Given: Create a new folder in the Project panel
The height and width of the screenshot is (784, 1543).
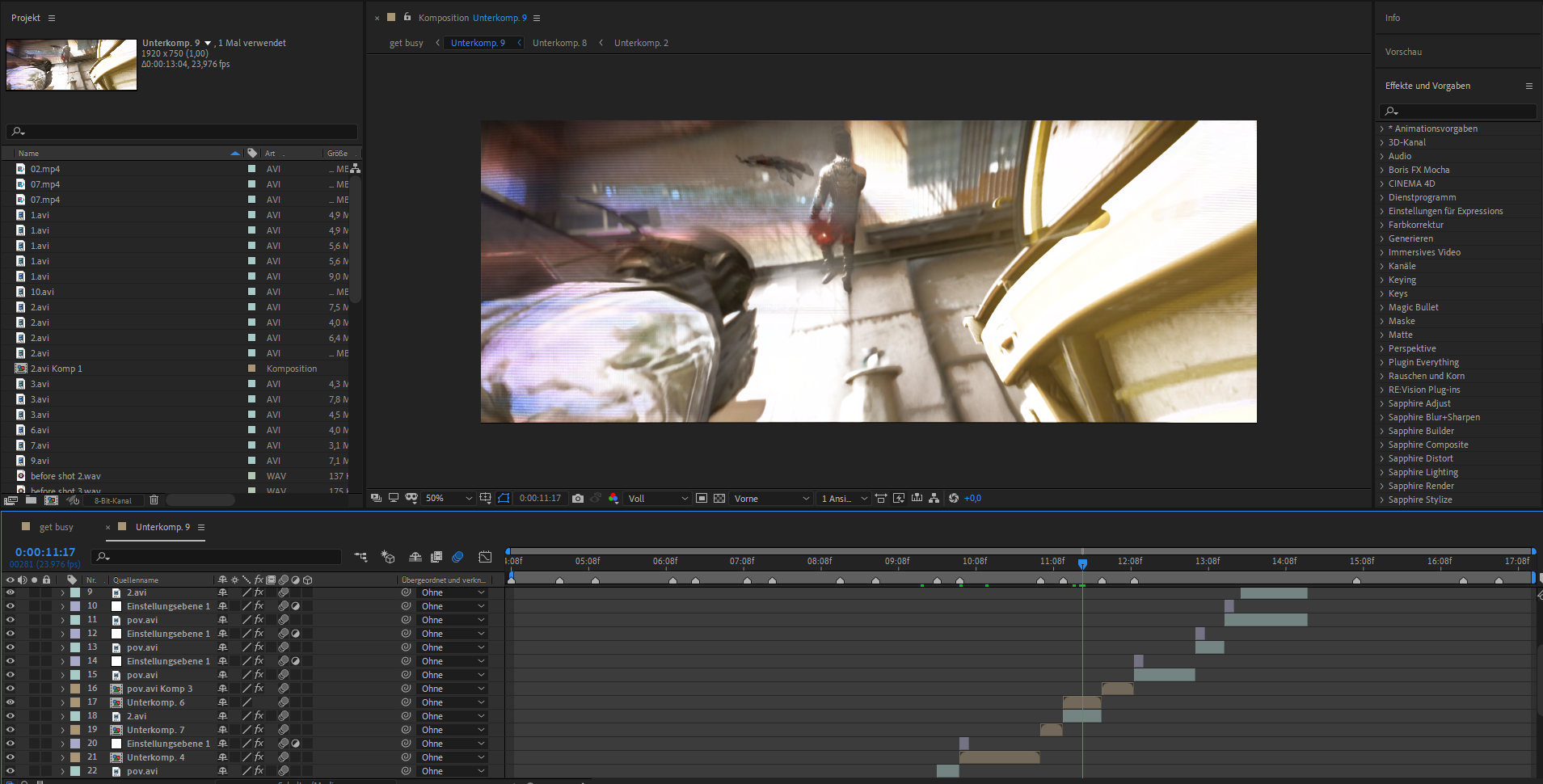Looking at the screenshot, I should coord(31,500).
